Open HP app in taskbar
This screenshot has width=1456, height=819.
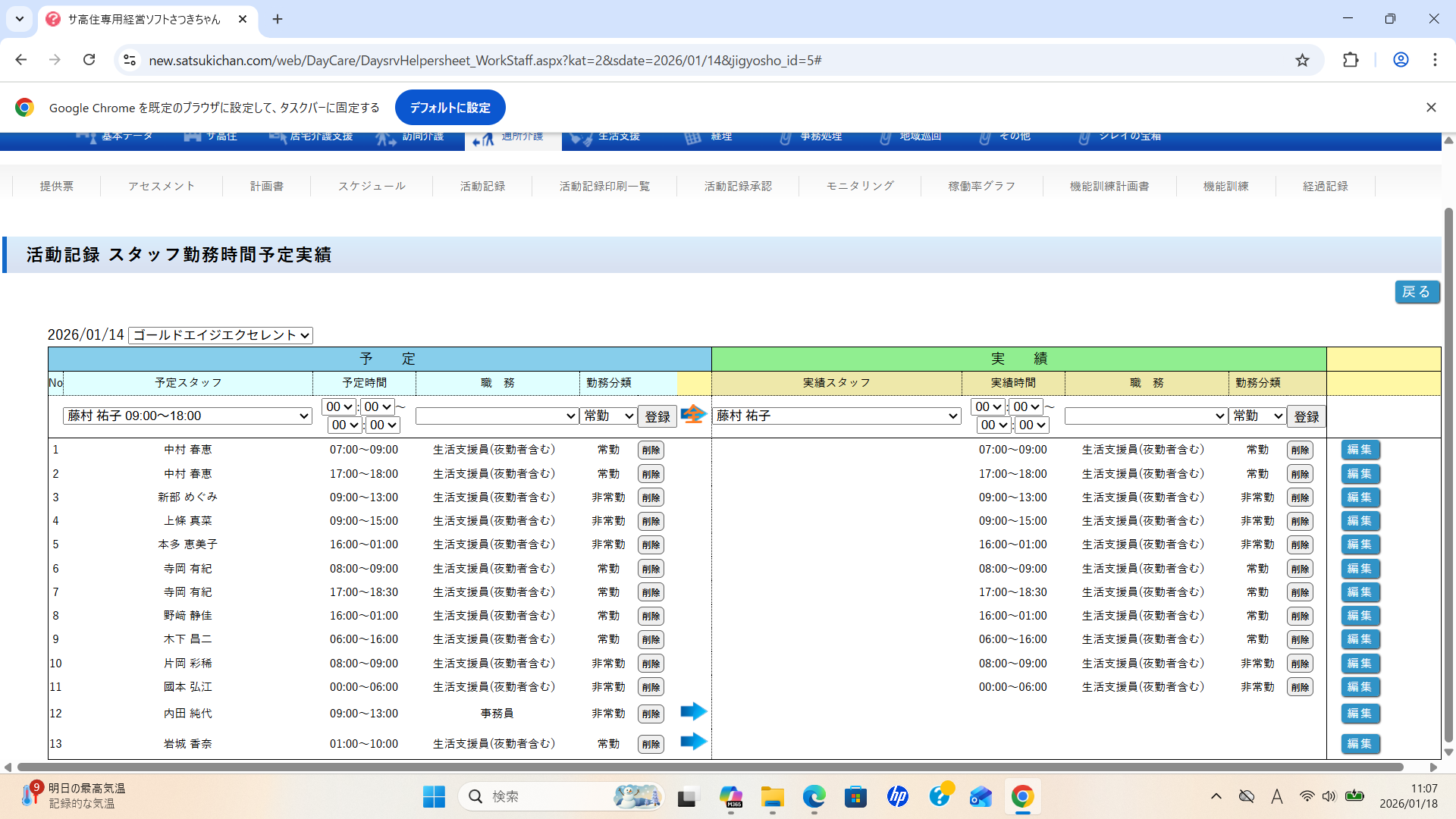point(897,796)
